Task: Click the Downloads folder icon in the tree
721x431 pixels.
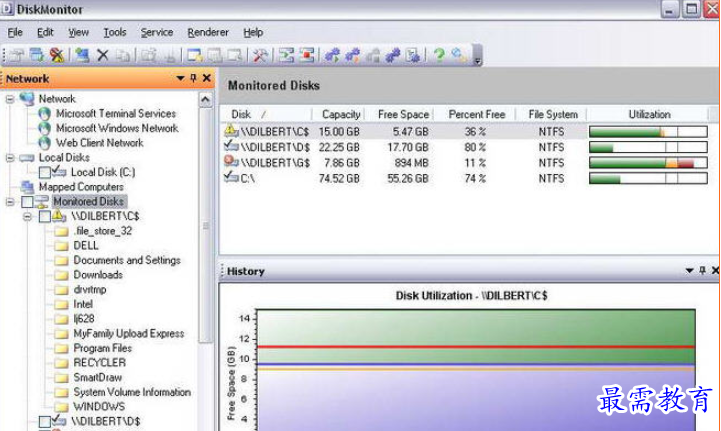Action: pos(61,275)
